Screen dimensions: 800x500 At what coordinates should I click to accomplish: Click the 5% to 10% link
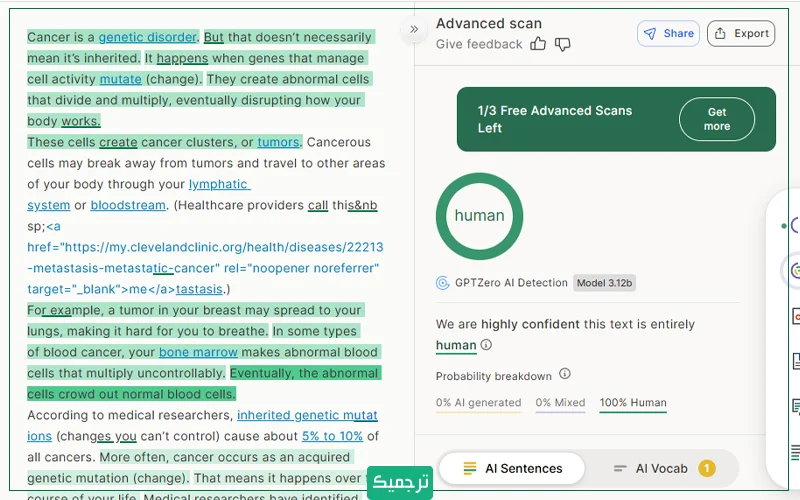[332, 436]
